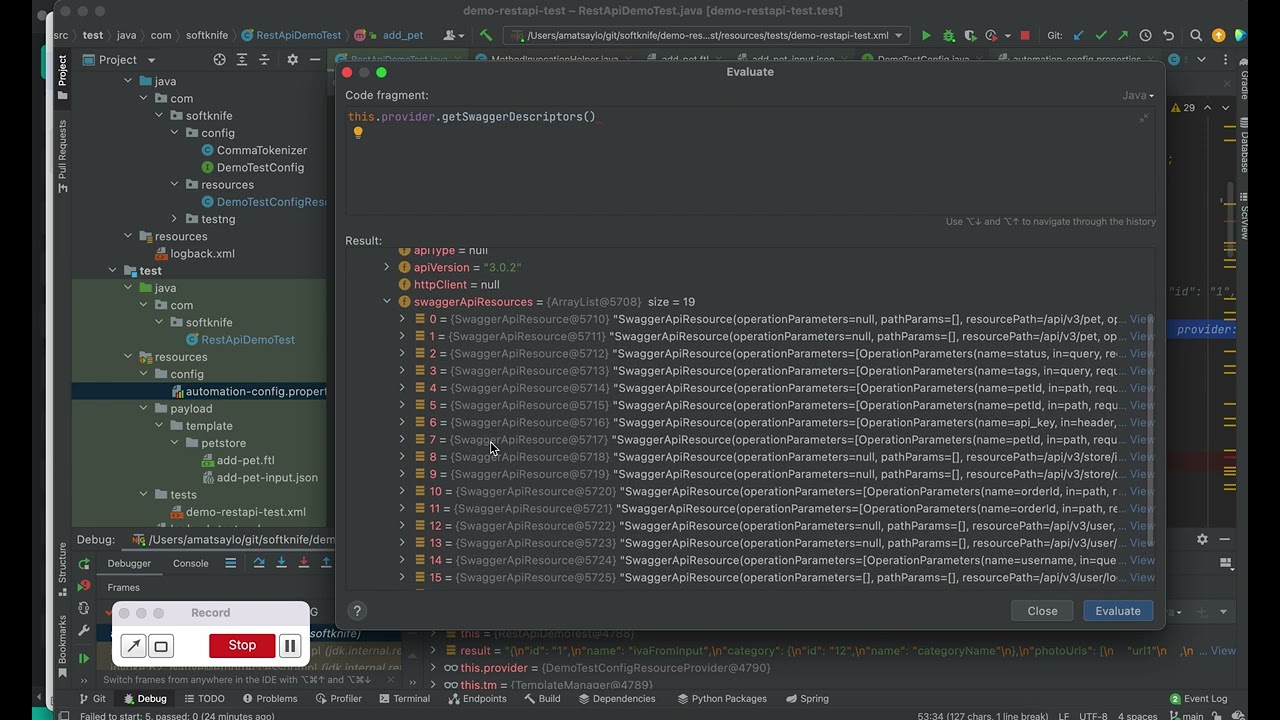Click the Close button in Evaluate dialog
This screenshot has height=720, width=1280.
[x=1042, y=611]
